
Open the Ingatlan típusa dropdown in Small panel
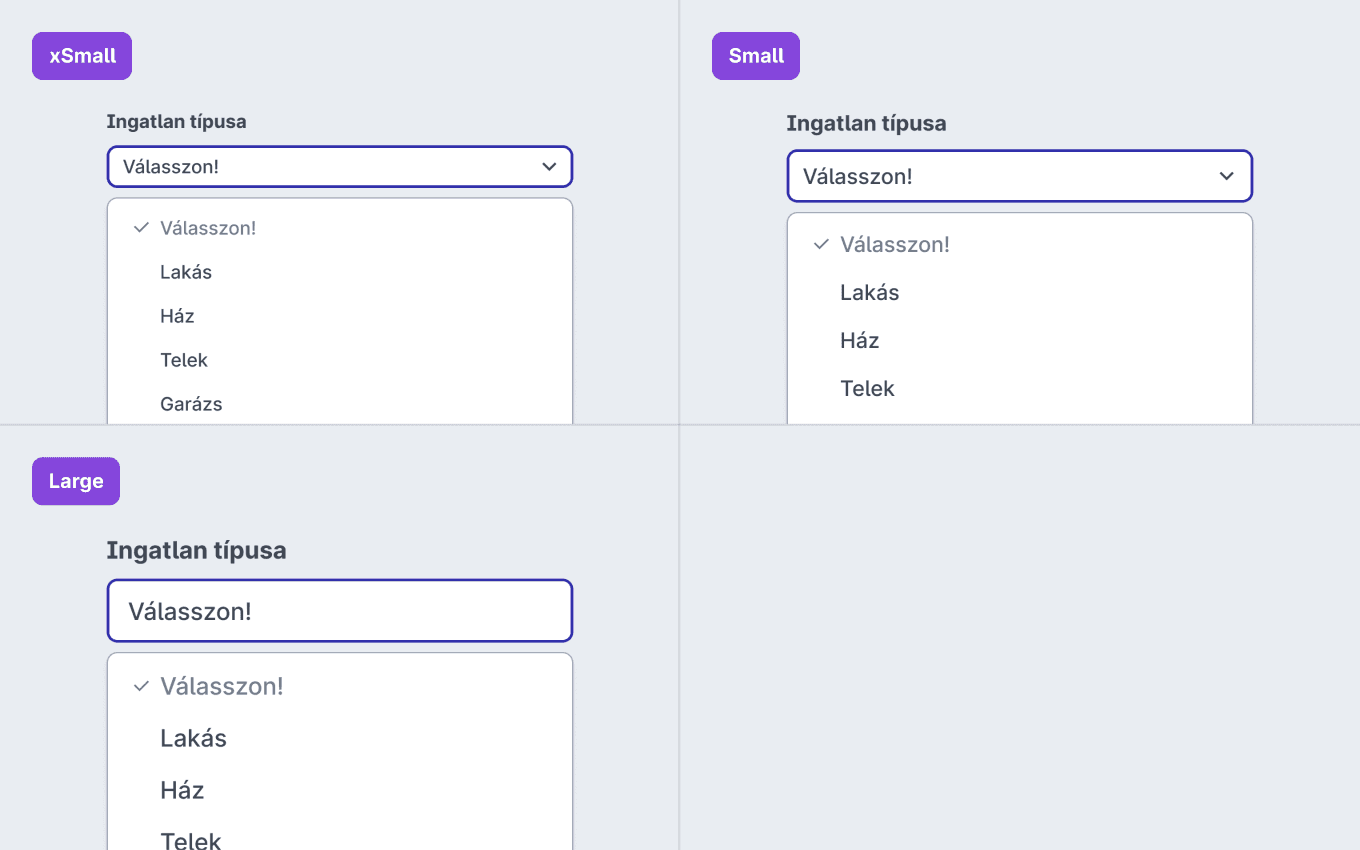1020,176
